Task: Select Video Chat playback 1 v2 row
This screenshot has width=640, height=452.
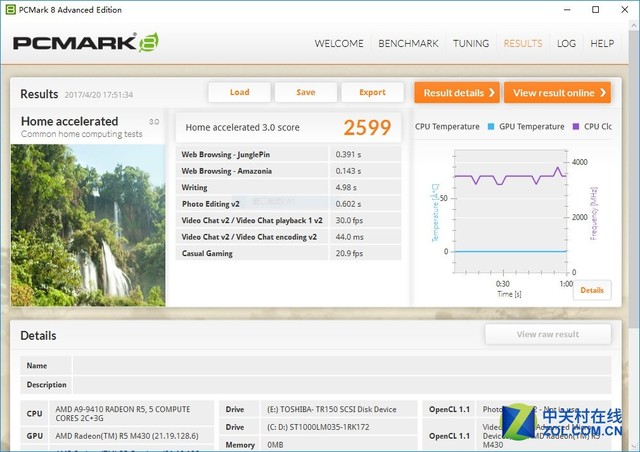Action: coord(289,220)
